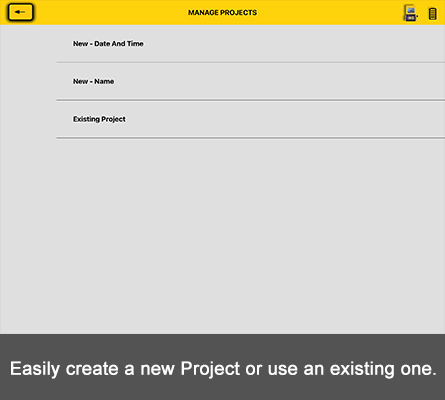Click the caption about creating a new Project

pos(223,369)
